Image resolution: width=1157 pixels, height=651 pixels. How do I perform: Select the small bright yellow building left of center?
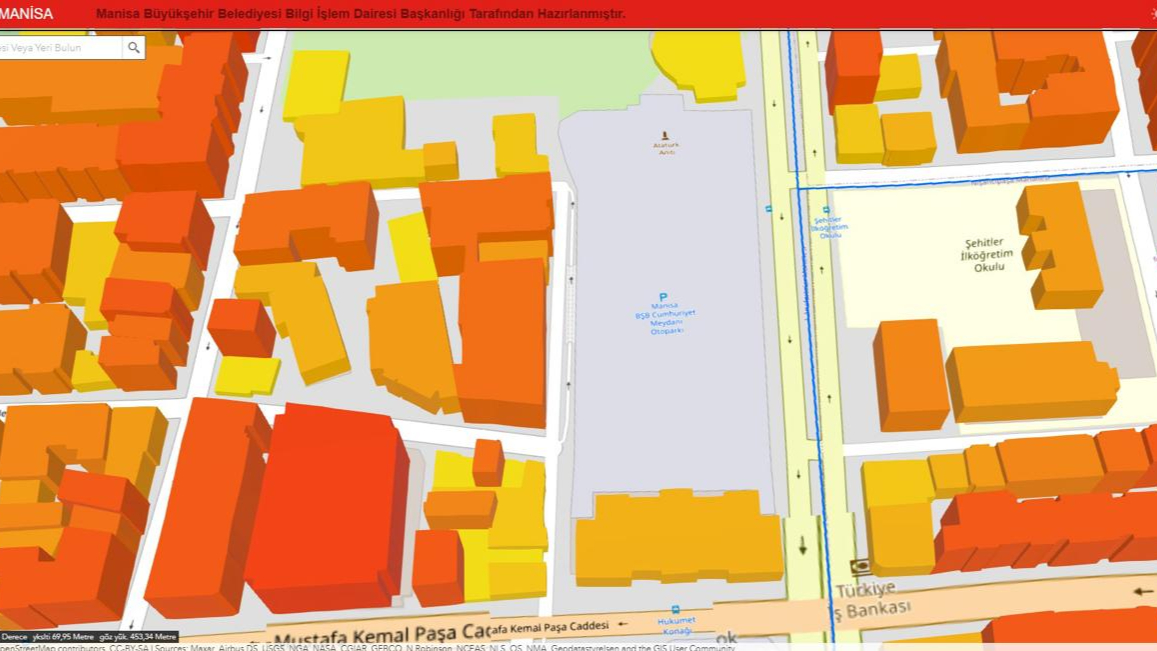pyautogui.click(x=246, y=375)
